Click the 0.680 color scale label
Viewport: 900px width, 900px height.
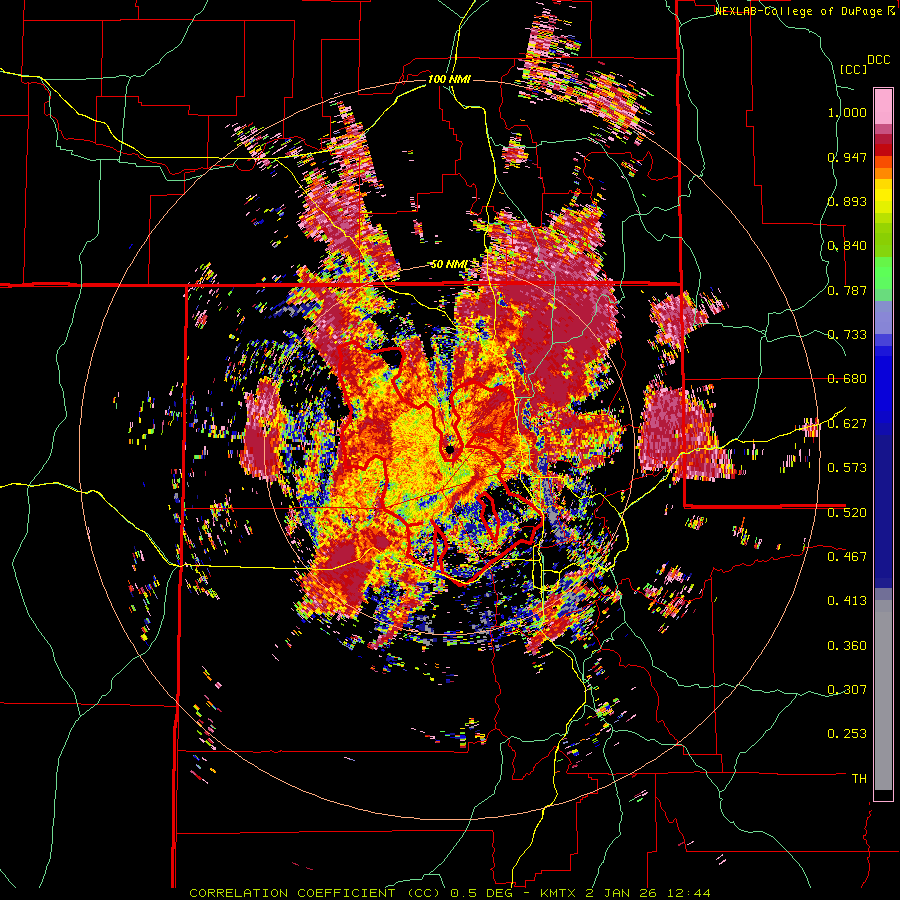[847, 379]
